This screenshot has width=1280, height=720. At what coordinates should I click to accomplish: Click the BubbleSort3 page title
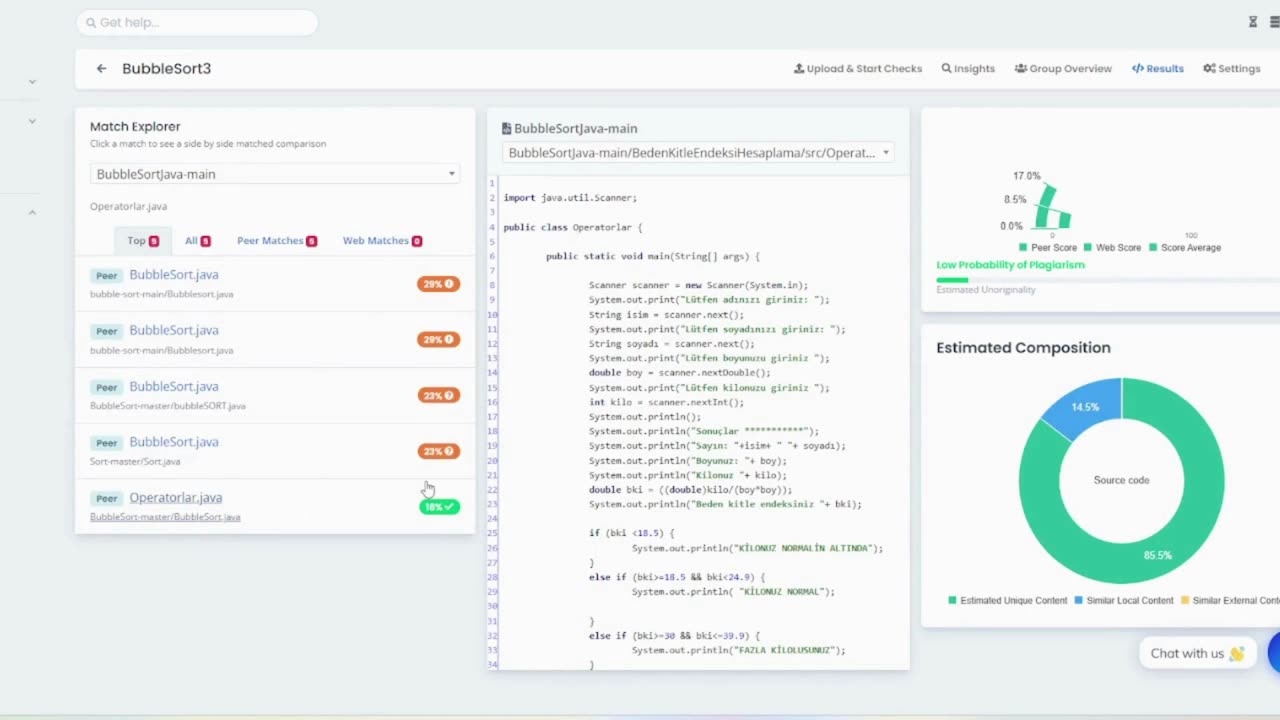tap(166, 69)
